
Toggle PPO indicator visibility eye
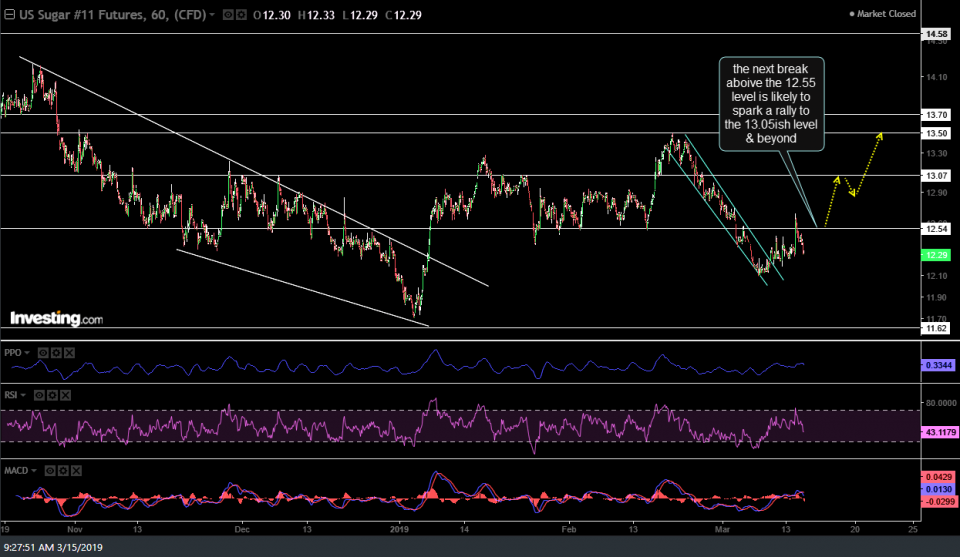(41, 353)
